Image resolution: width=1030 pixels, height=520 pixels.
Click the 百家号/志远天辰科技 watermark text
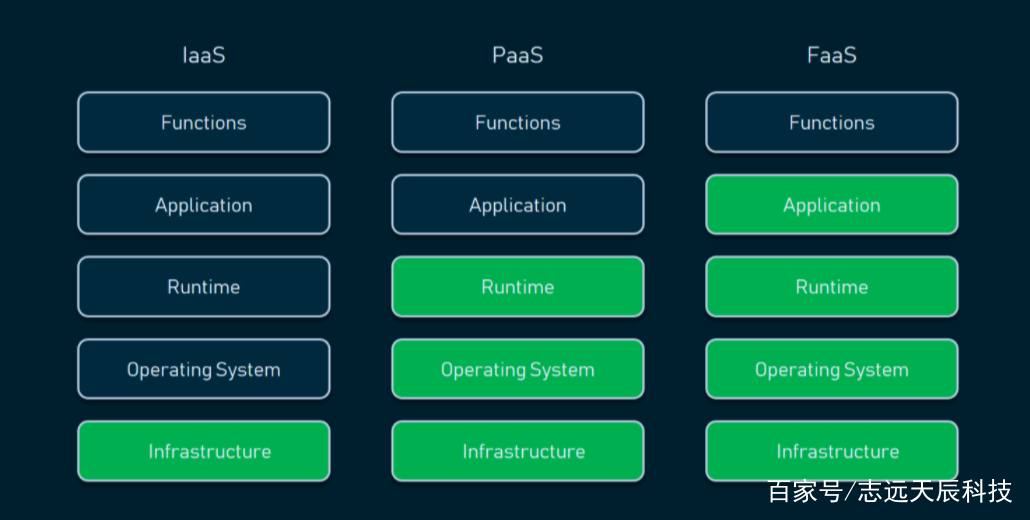pos(890,491)
